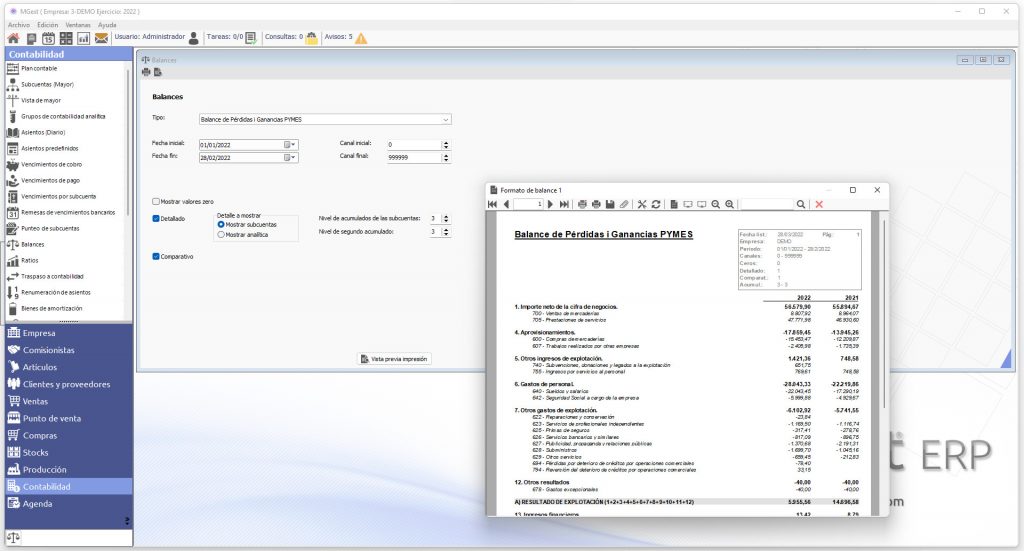Expand more modules chevron at sidebar bottom

127,520
